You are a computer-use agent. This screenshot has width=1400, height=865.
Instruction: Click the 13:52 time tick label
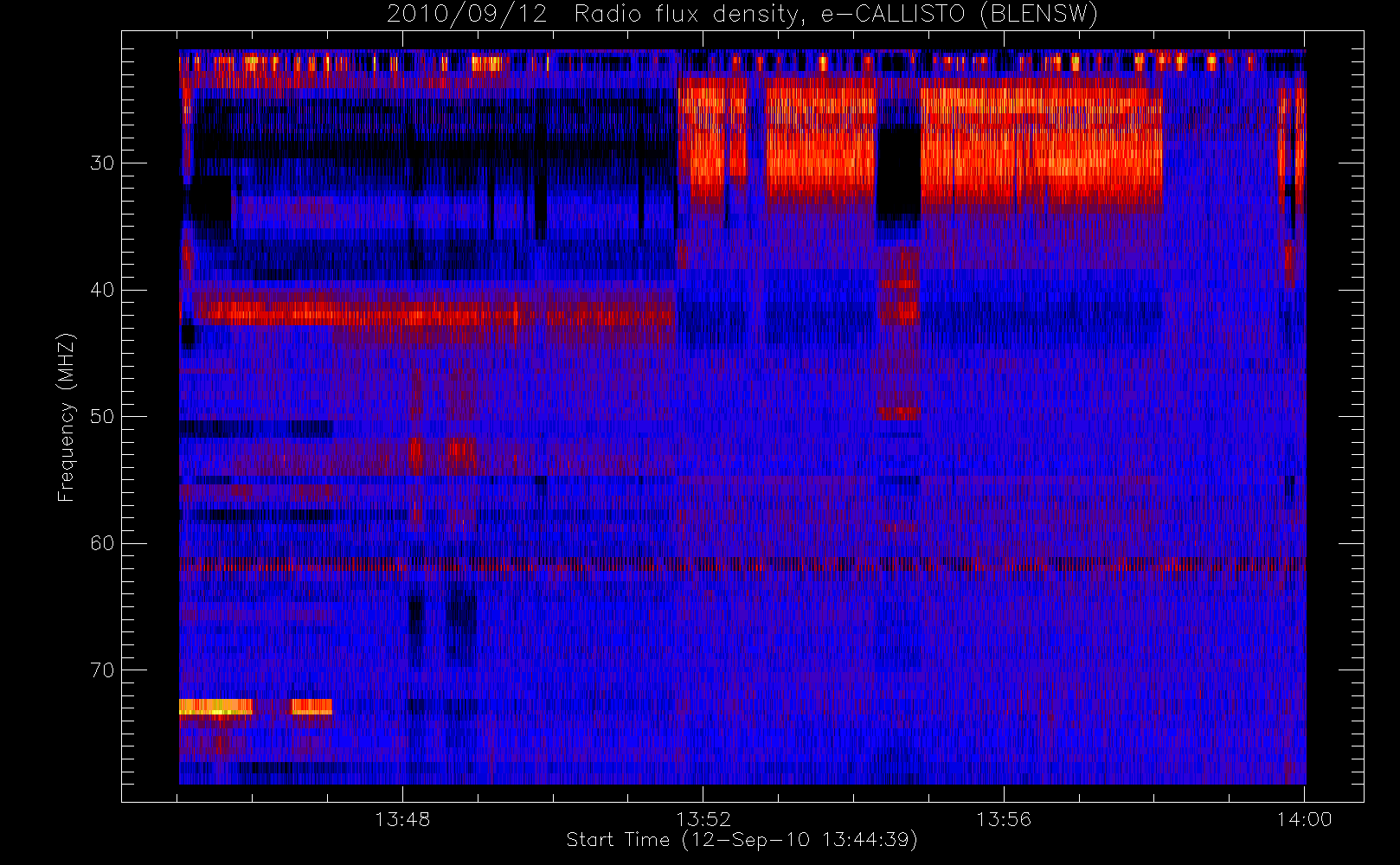tap(703, 818)
